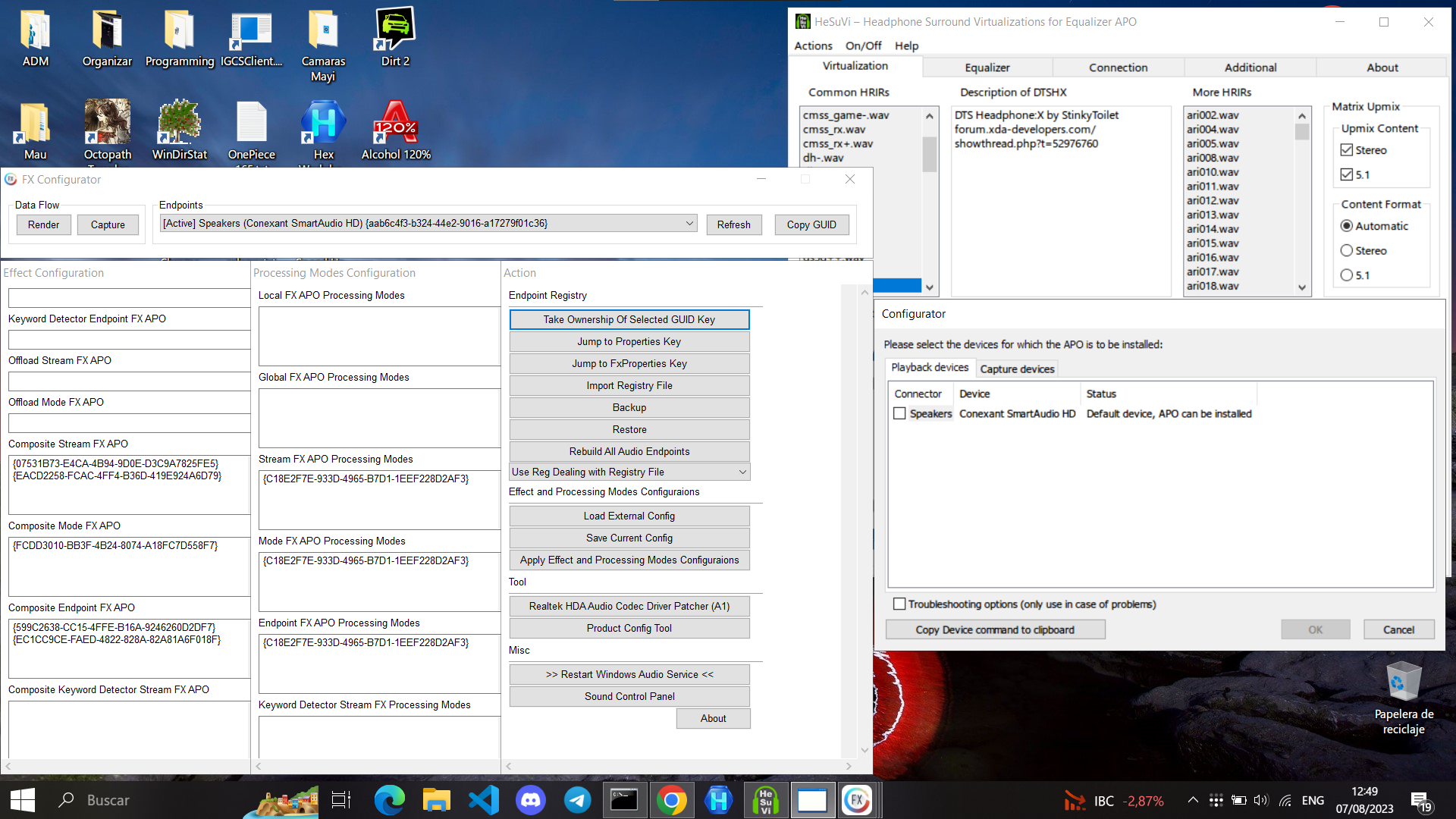Open On/Off menu in HeSuVi

(x=863, y=45)
